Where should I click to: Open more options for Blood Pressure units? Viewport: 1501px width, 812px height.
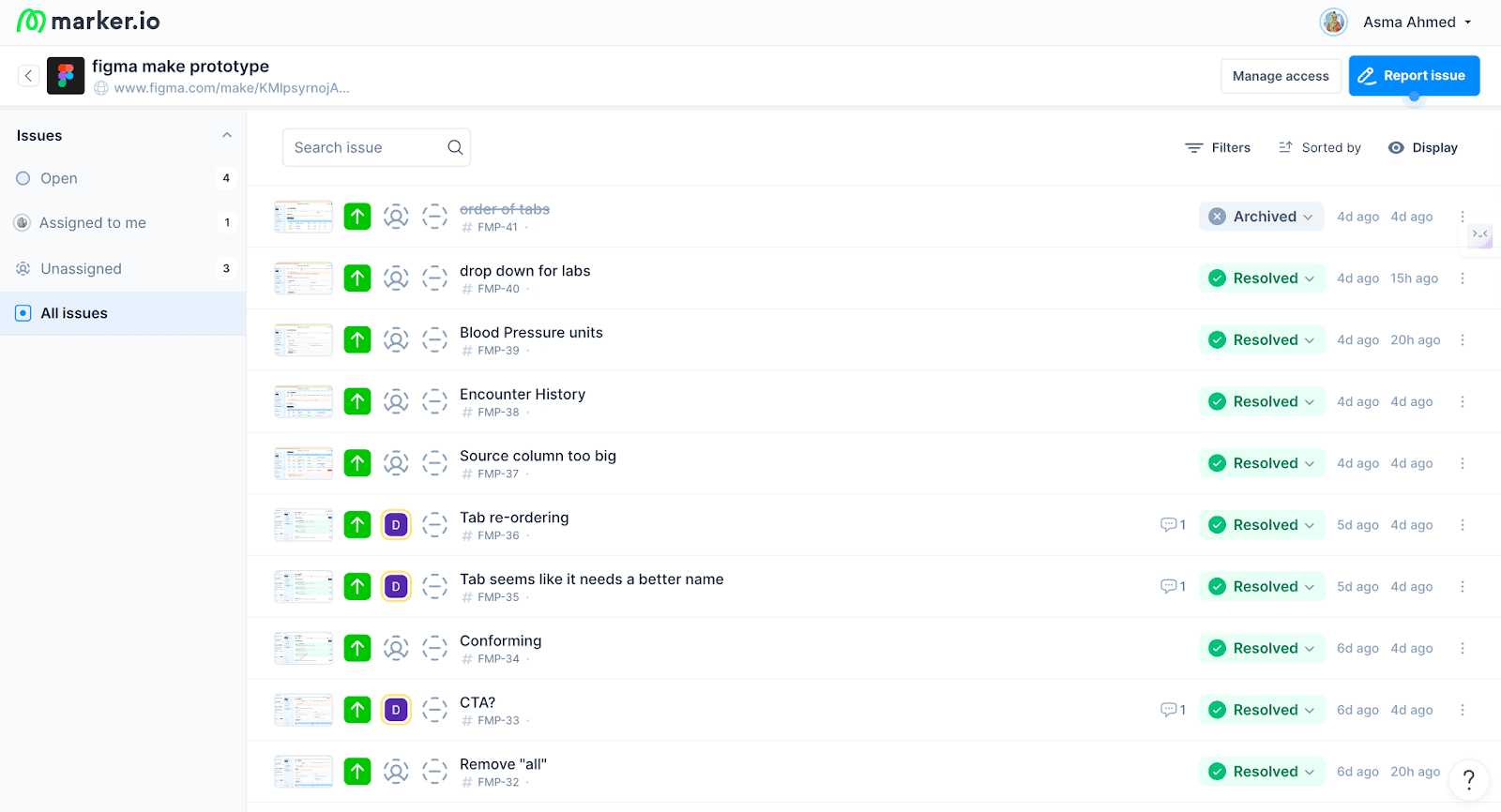[1463, 340]
